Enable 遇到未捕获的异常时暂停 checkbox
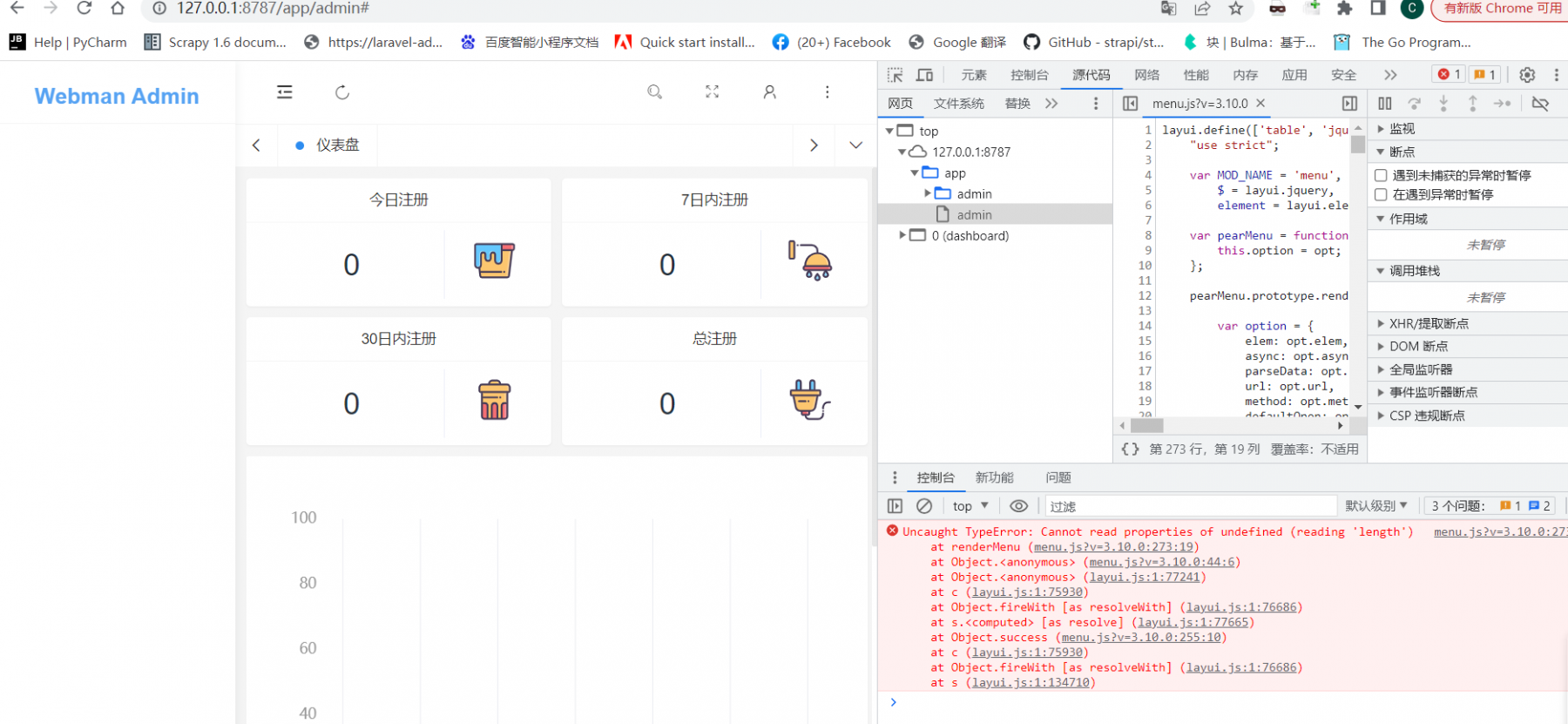Viewport: 1568px width, 724px height. point(1381,176)
